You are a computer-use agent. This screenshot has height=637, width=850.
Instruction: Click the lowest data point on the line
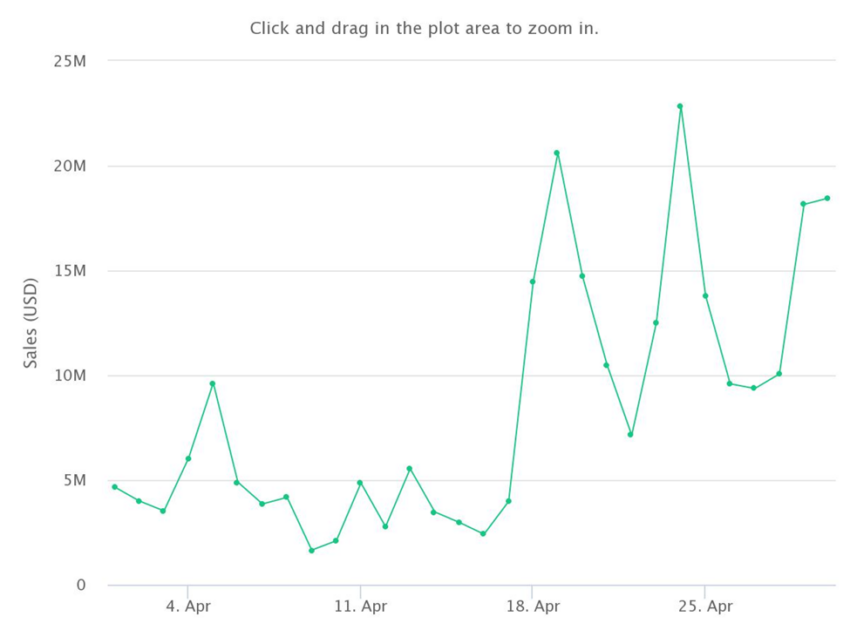pyautogui.click(x=311, y=550)
